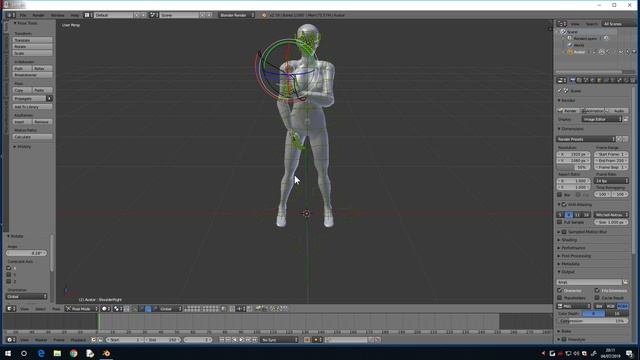The image size is (640, 360).
Task: Enable the Full Sample checkbox
Action: [560, 222]
